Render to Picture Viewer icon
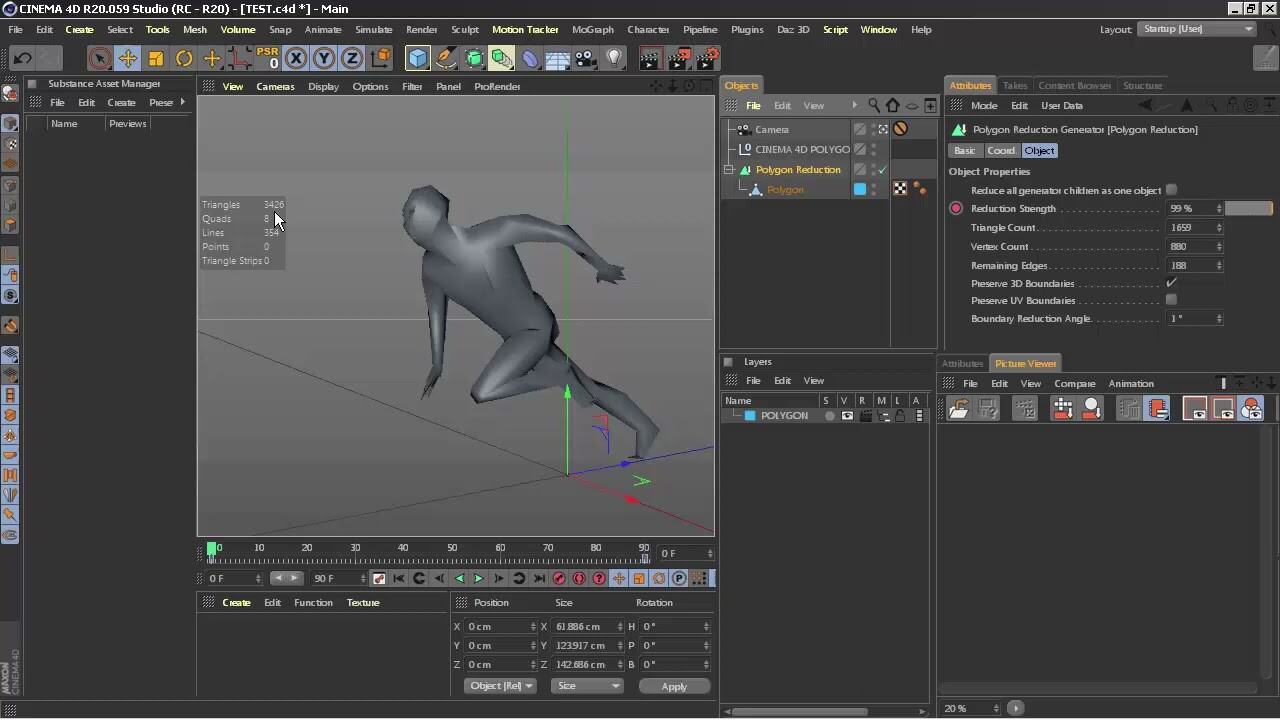Screen dimensions: 1280x720 (678, 58)
